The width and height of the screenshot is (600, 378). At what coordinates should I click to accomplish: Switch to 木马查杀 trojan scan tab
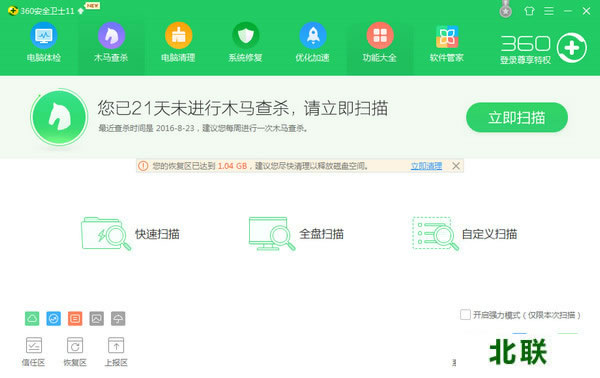click(111, 43)
